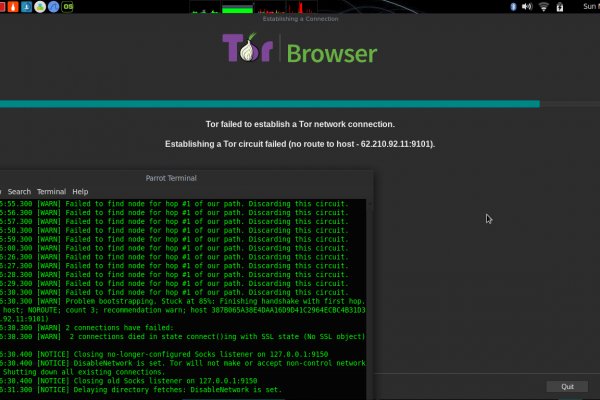Click the 'Problem bootstrapping' warning line

pyautogui.click(x=180, y=301)
